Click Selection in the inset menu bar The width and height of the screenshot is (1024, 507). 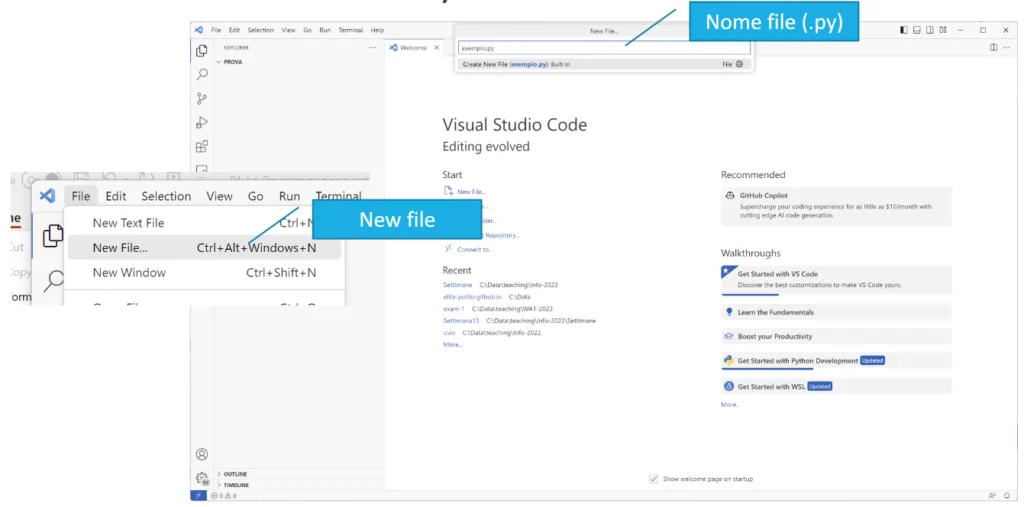[167, 196]
